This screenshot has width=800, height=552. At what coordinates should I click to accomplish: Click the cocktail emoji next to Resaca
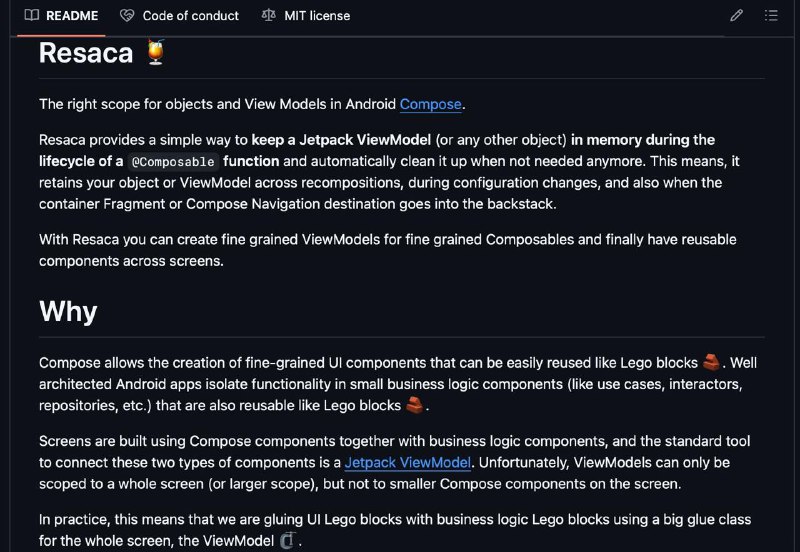(156, 52)
